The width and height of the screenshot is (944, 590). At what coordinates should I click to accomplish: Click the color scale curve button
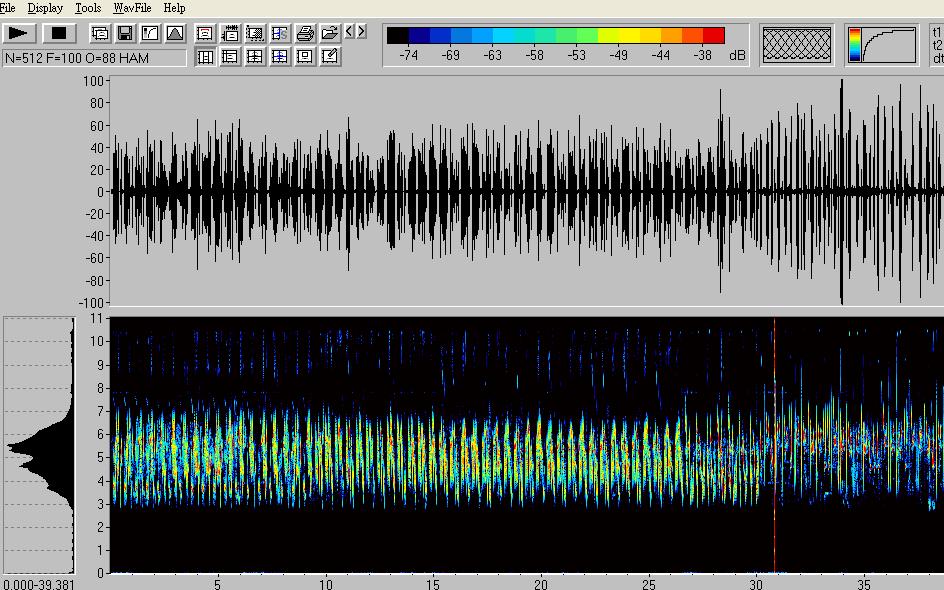(x=882, y=45)
